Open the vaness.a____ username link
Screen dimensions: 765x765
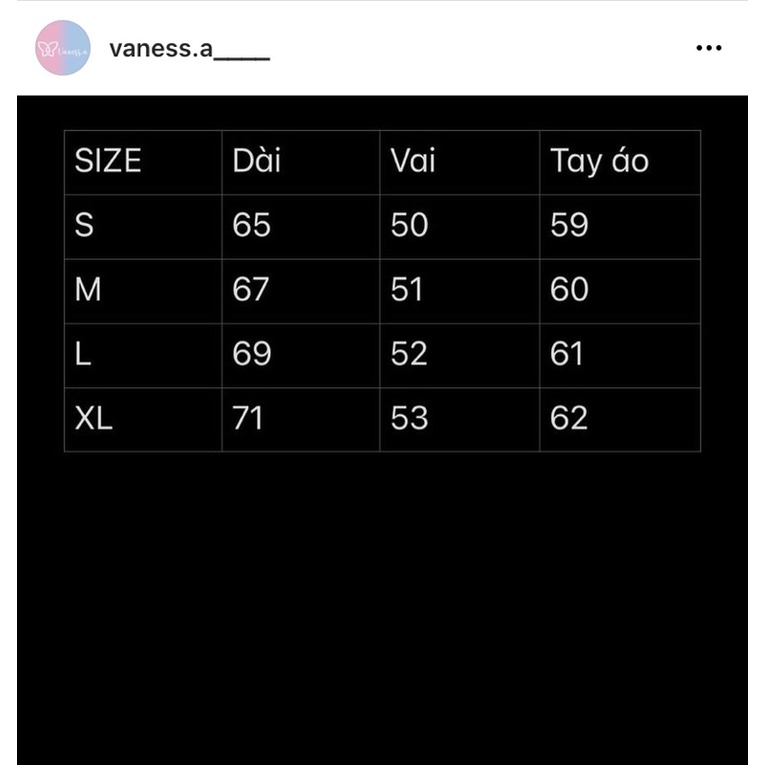pos(190,49)
